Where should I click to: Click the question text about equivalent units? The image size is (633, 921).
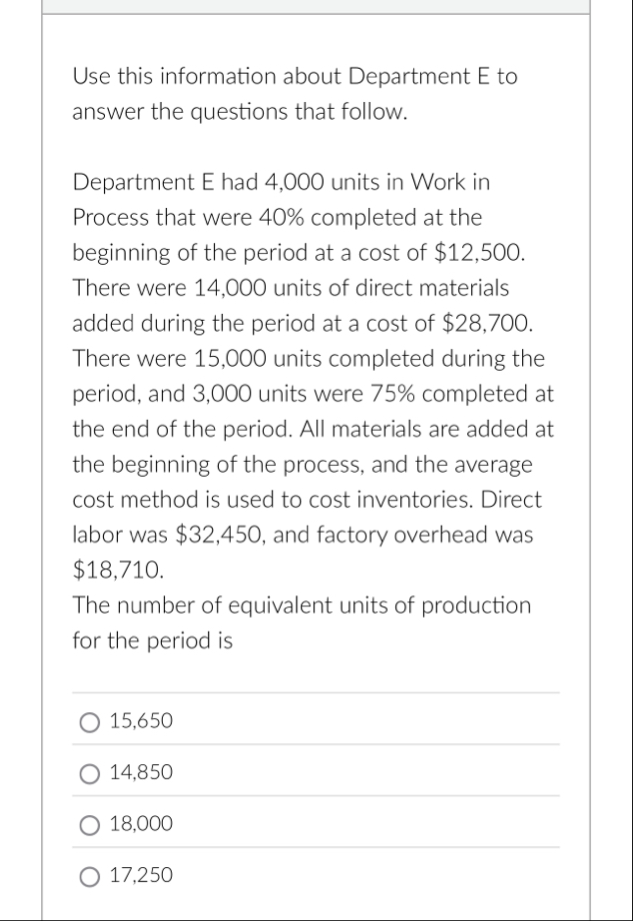[300, 621]
